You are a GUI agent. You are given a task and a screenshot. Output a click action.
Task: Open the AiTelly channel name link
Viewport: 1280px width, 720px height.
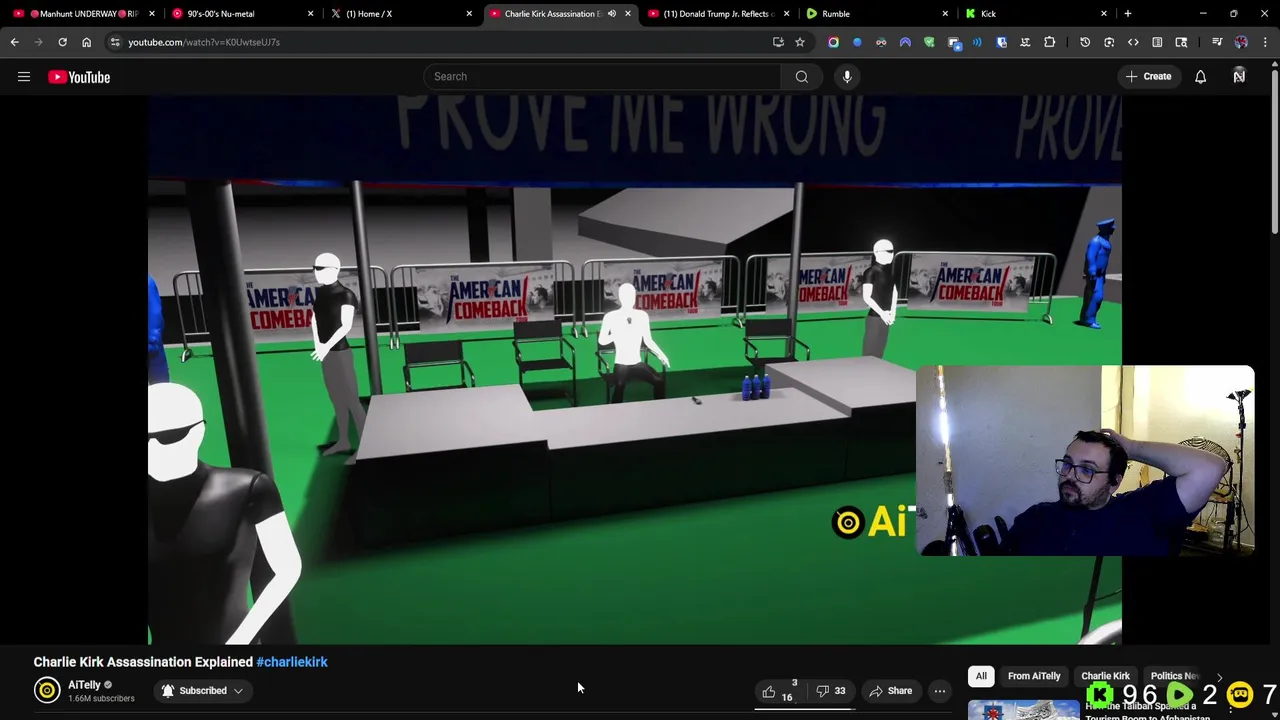click(x=84, y=685)
